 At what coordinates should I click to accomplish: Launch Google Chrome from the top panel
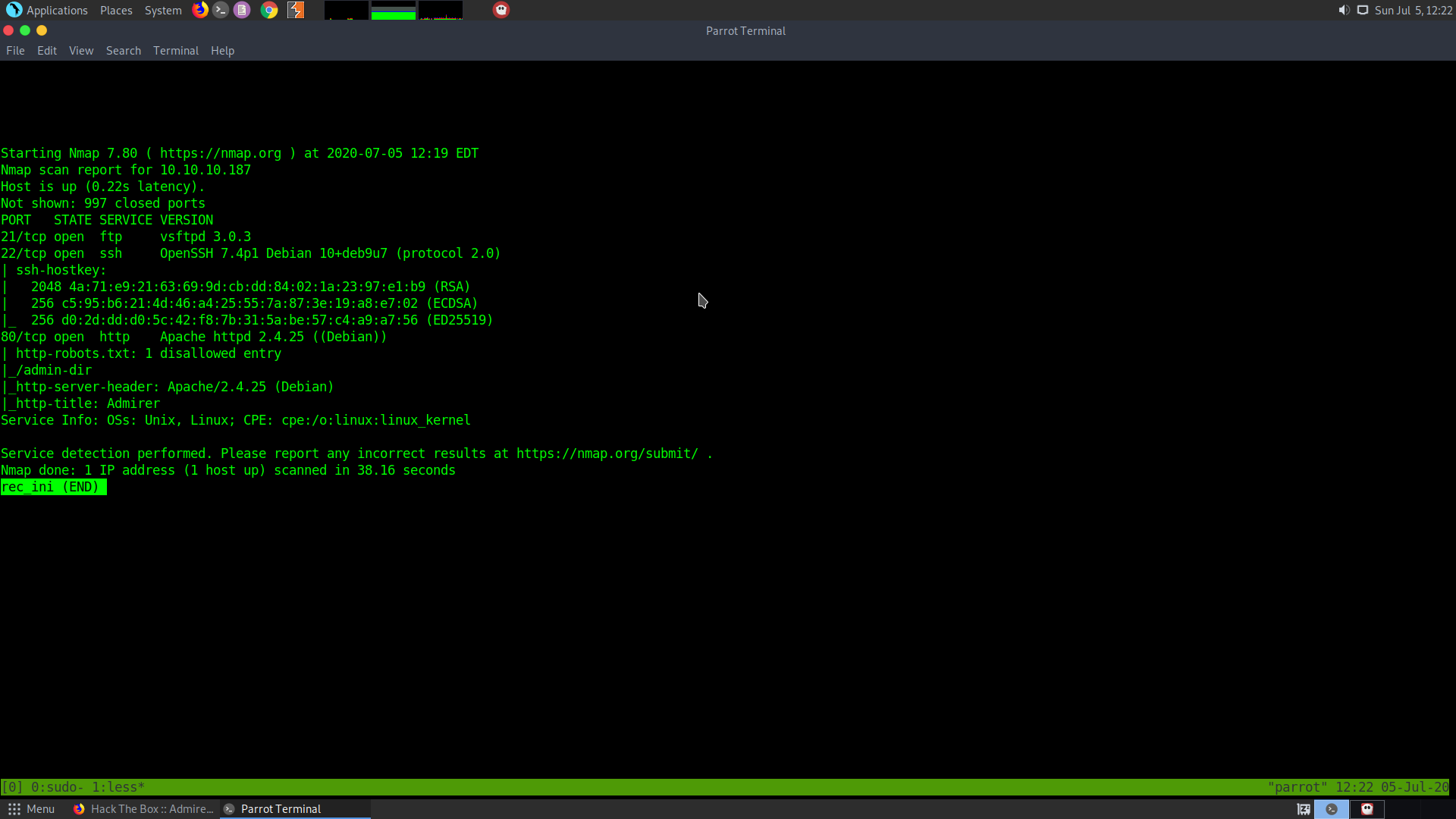[x=269, y=10]
